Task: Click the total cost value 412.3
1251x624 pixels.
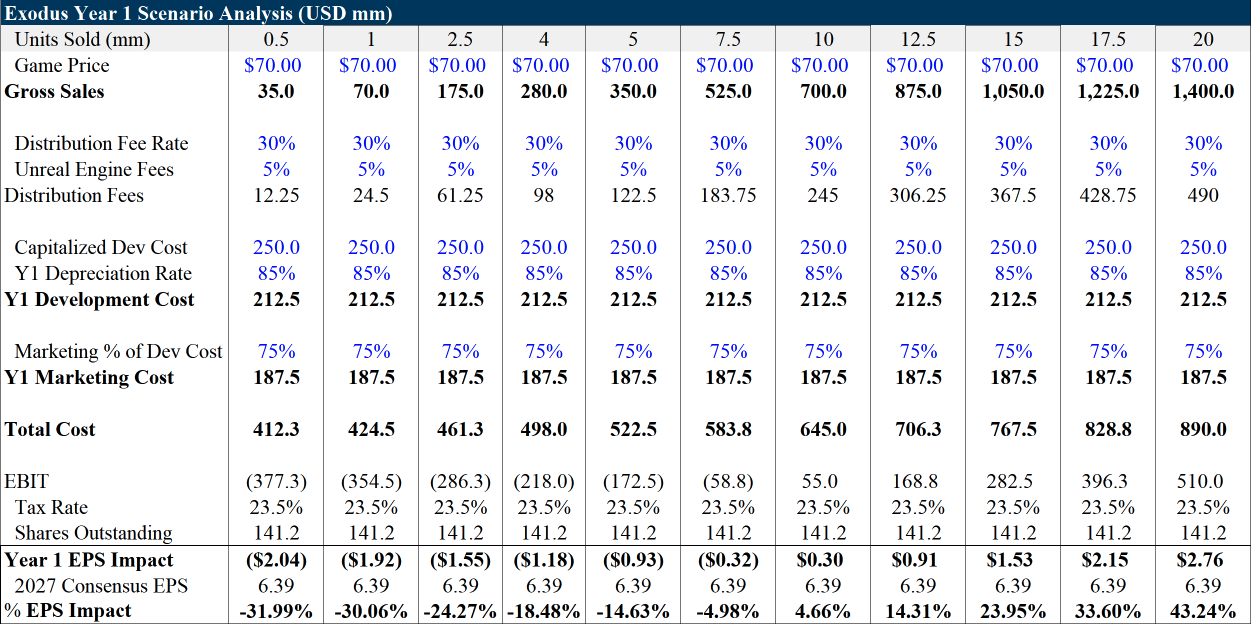Action: (276, 429)
